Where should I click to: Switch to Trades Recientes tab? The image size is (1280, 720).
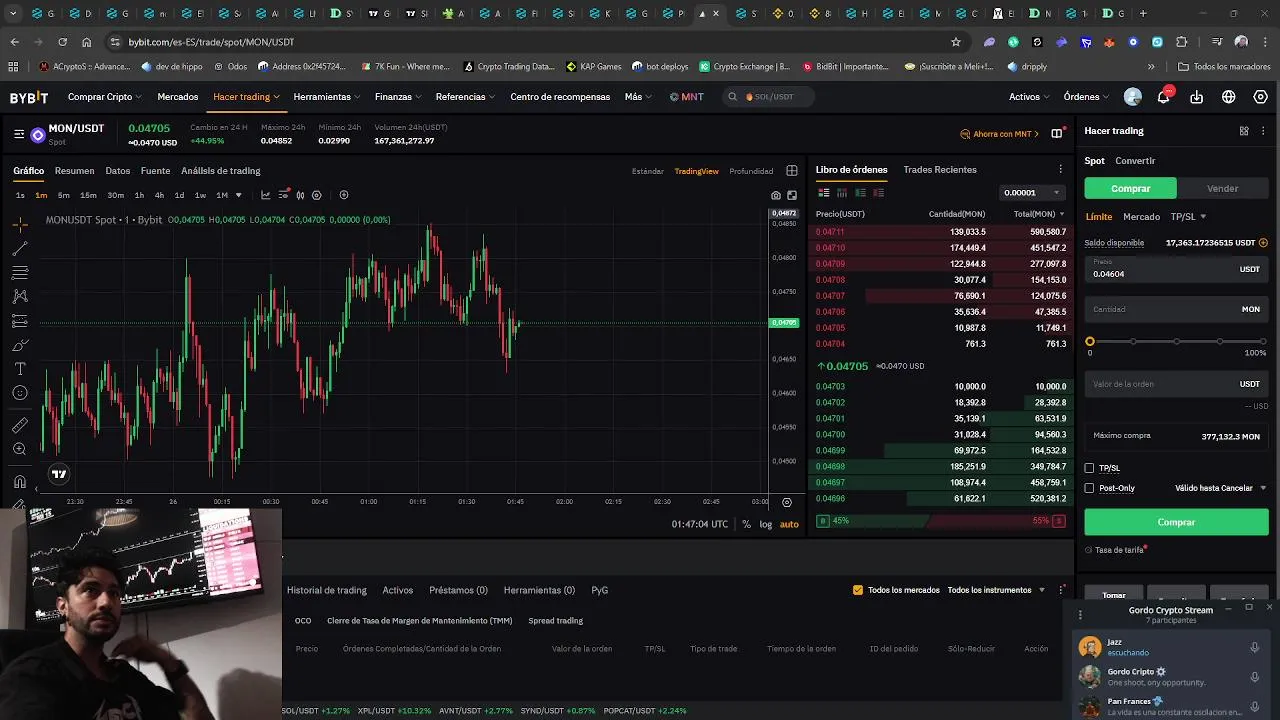(940, 170)
